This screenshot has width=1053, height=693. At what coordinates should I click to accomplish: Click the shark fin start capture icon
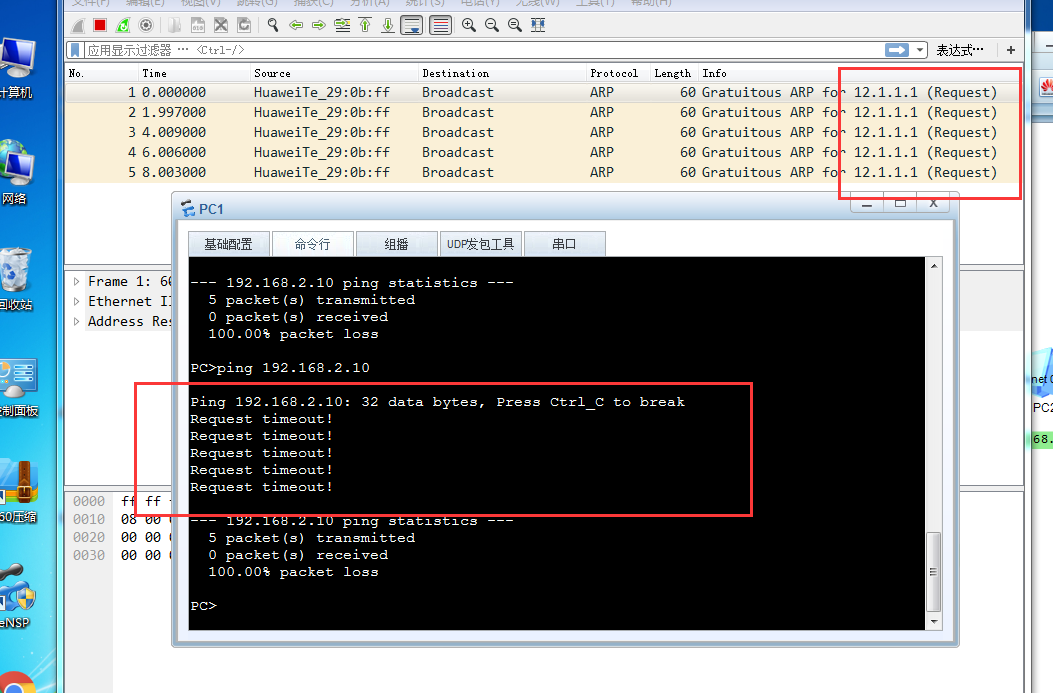(78, 26)
